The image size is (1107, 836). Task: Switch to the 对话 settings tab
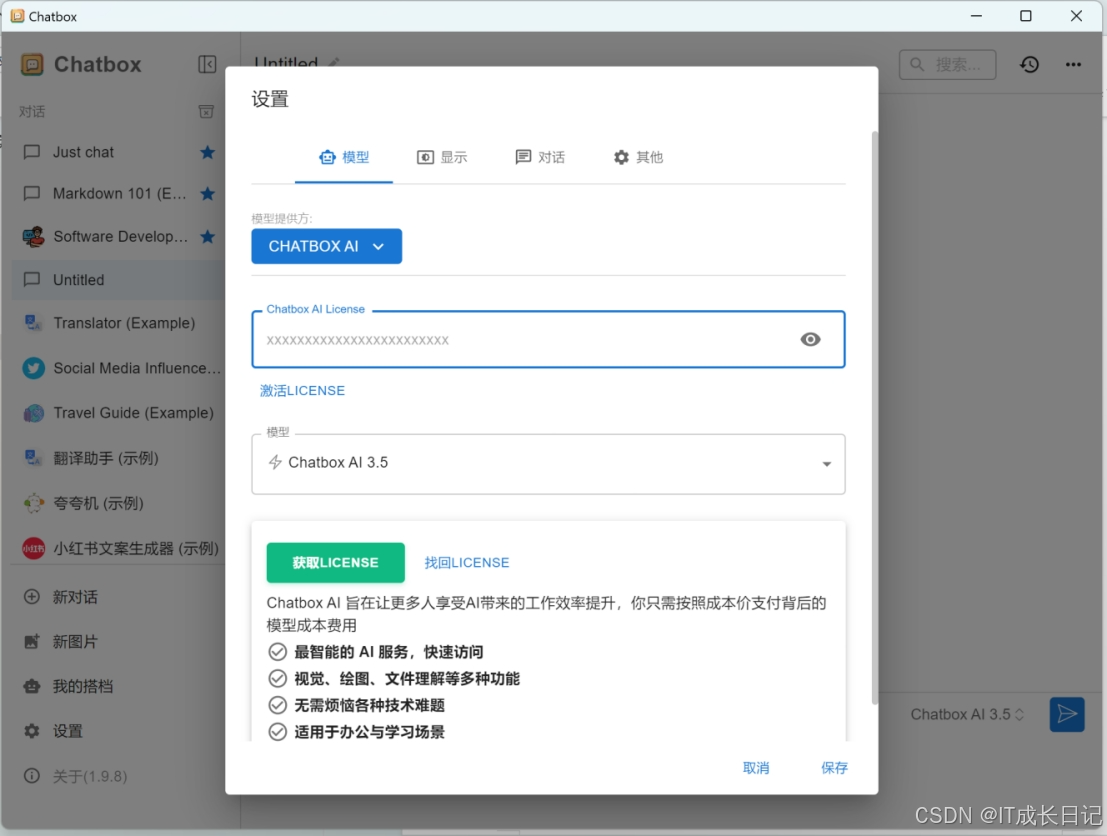click(x=540, y=157)
